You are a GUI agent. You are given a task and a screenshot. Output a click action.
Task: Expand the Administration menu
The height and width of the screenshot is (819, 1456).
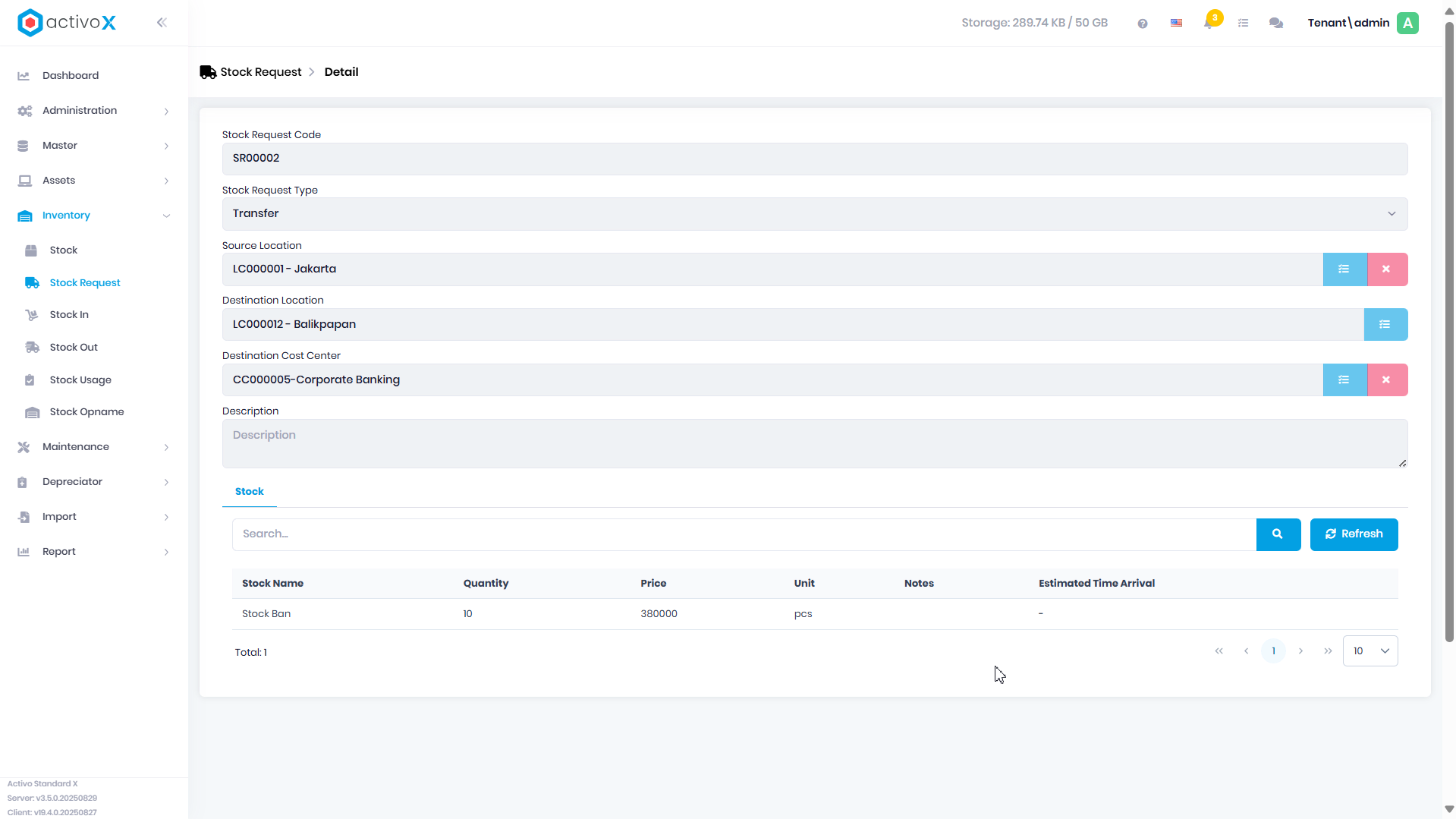point(94,111)
